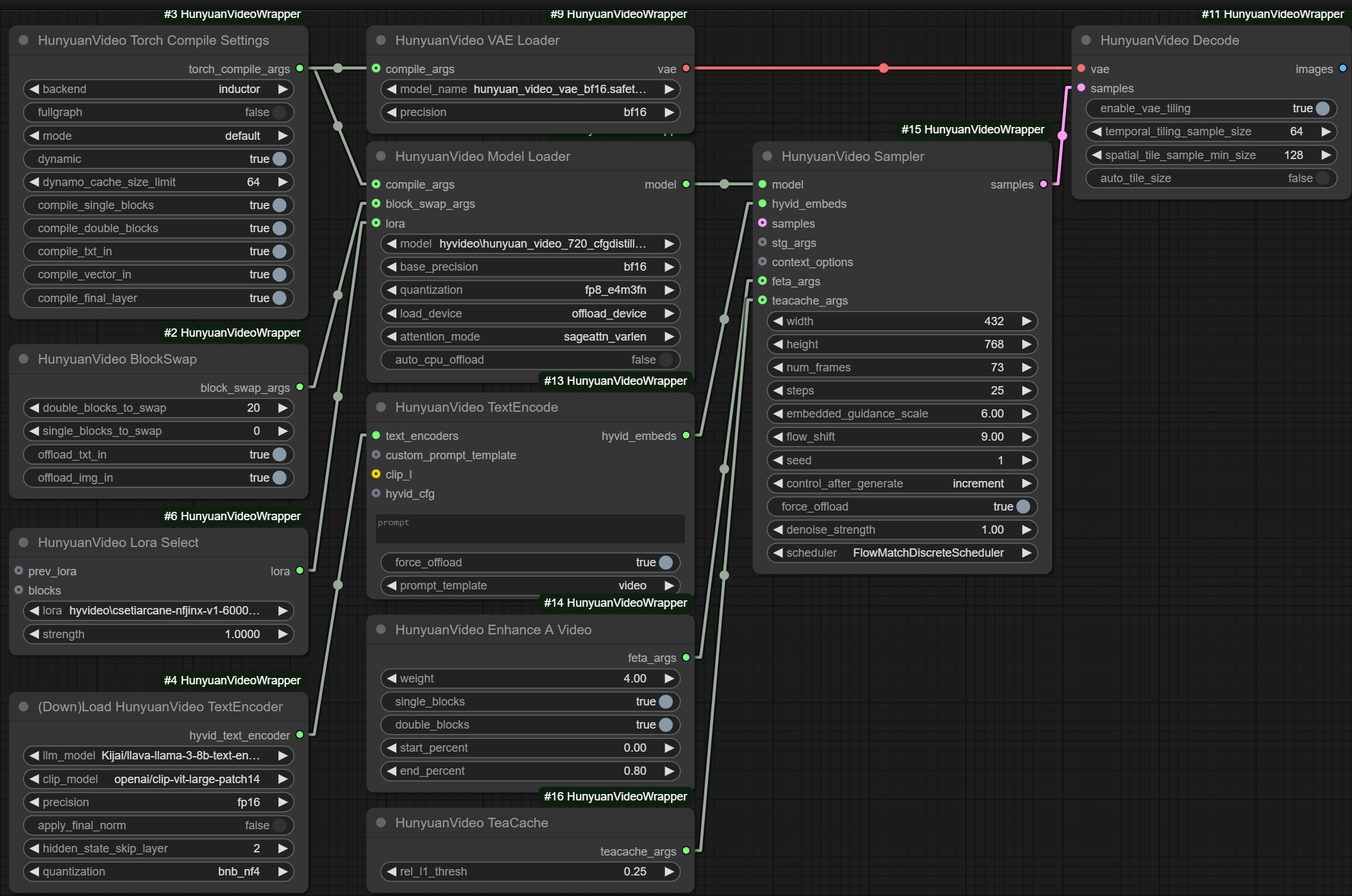Toggle dynamic in Torch Compile Settings
Viewport: 1352px width, 896px height.
158,158
